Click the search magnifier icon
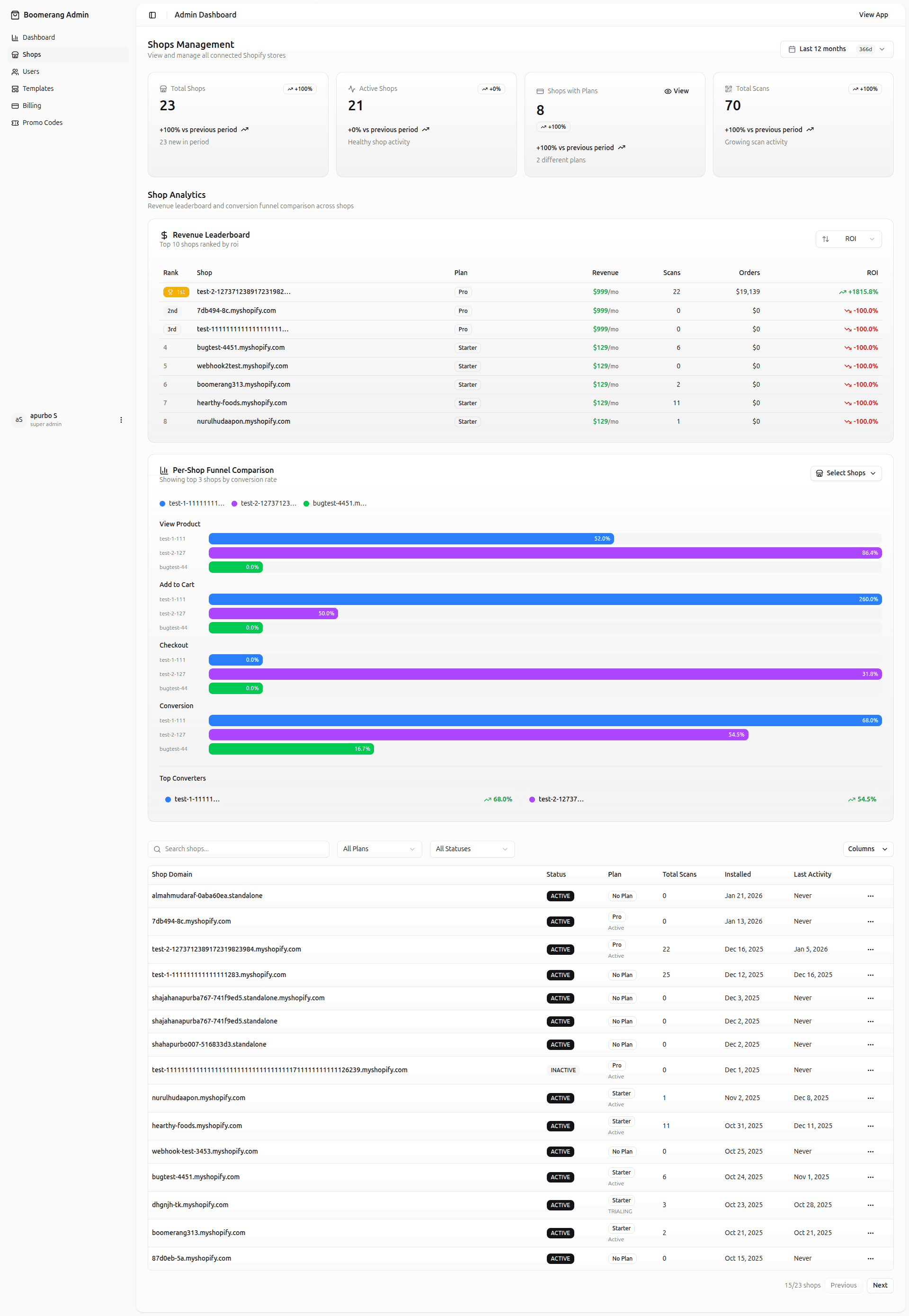The height and width of the screenshot is (1316, 909). coord(157,849)
